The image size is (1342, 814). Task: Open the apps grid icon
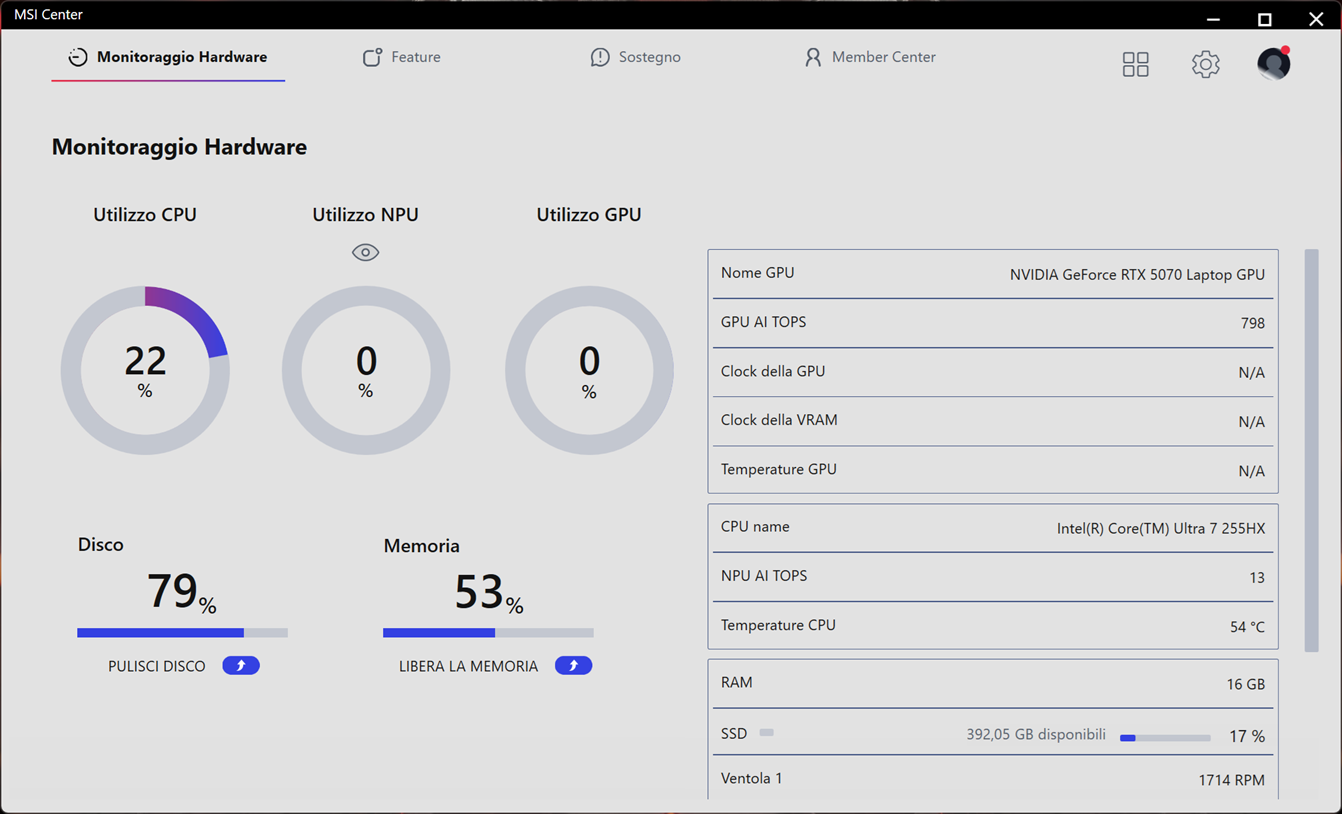pyautogui.click(x=1135, y=64)
